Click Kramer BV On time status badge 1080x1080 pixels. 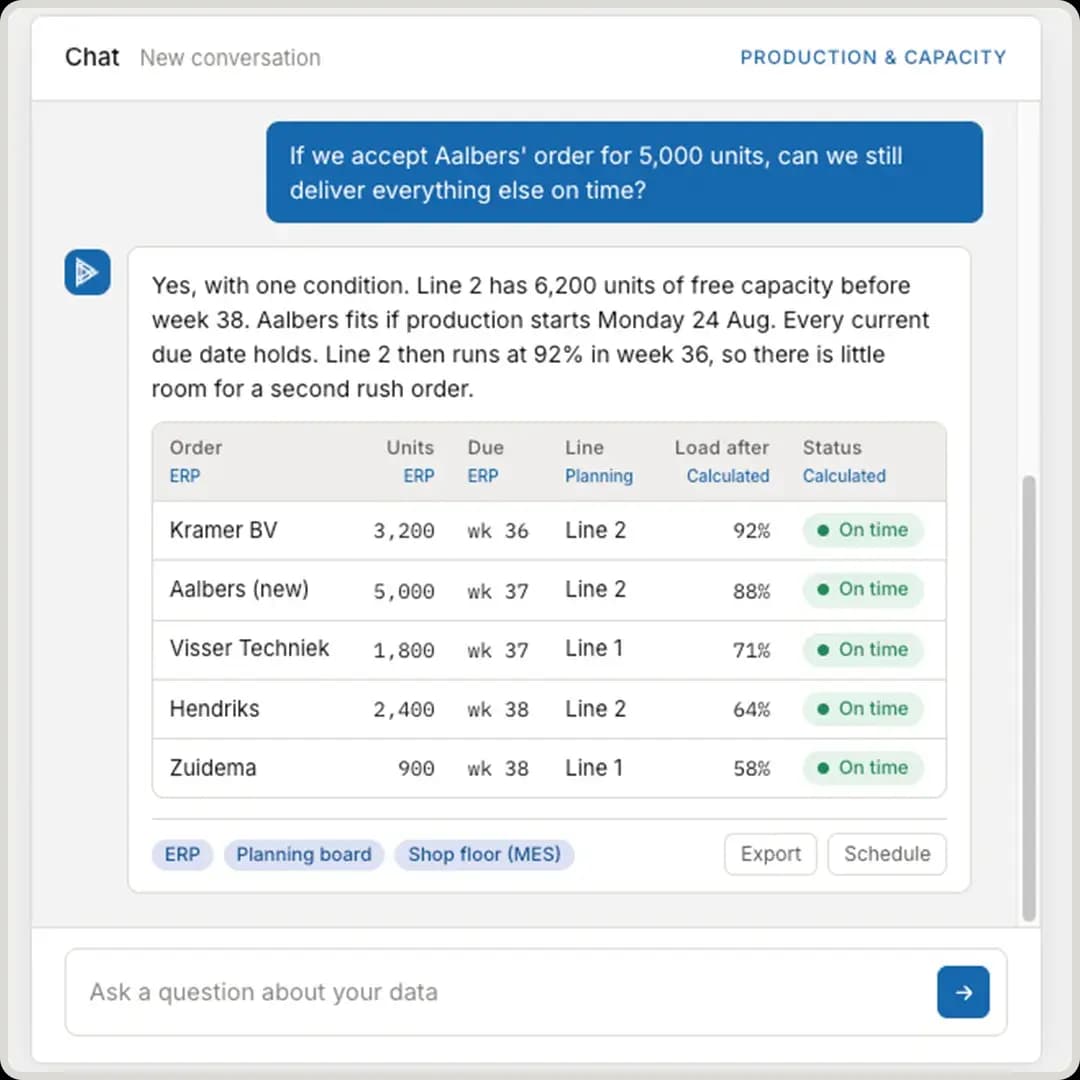point(862,530)
